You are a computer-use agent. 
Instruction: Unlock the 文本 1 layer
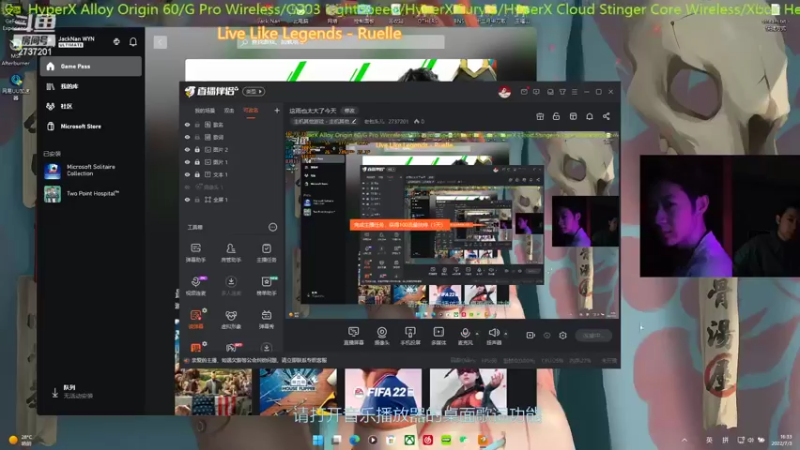pos(197,174)
